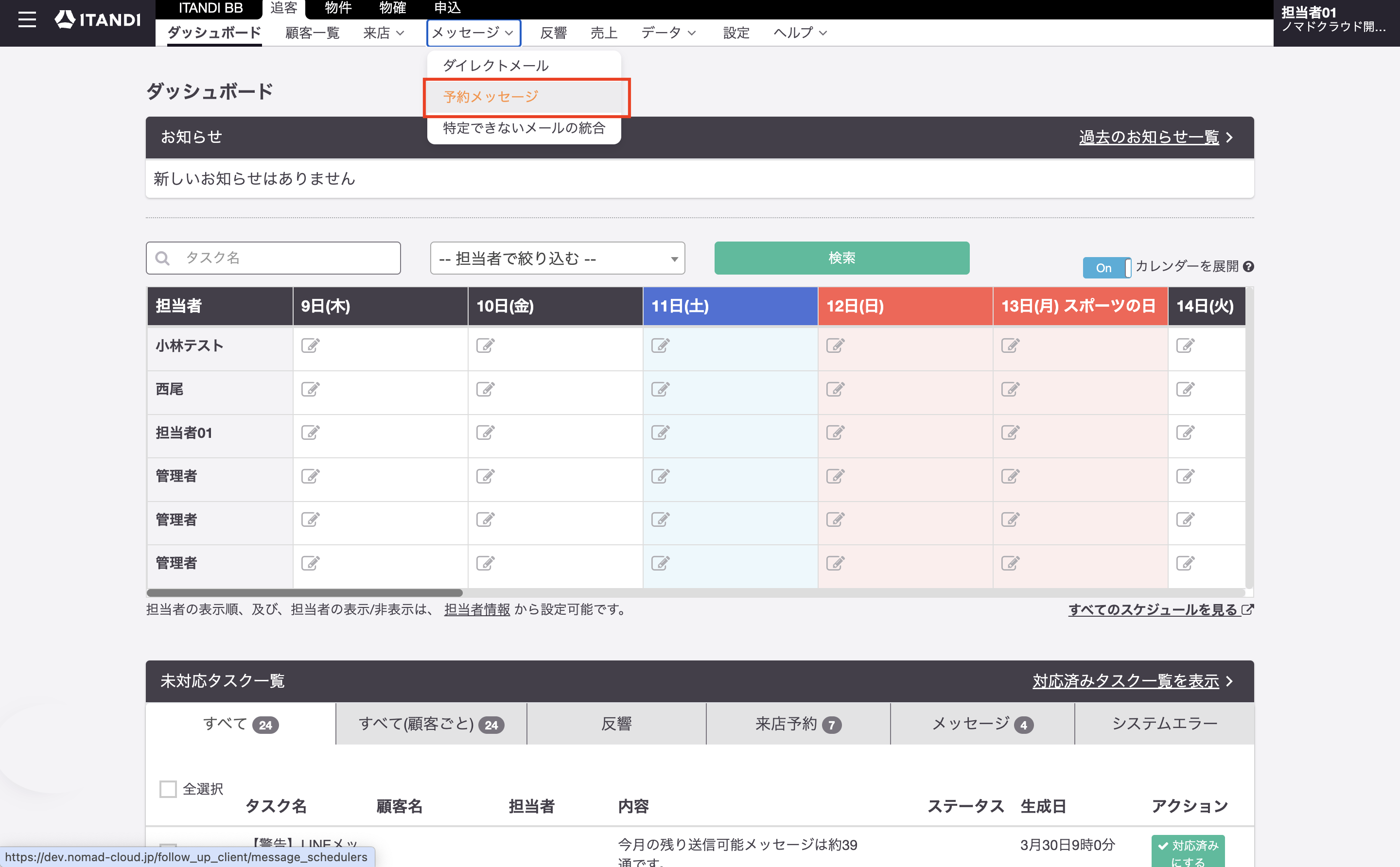The width and height of the screenshot is (1400, 867).
Task: Go to 顧客一覧 navigation item
Action: coord(313,33)
